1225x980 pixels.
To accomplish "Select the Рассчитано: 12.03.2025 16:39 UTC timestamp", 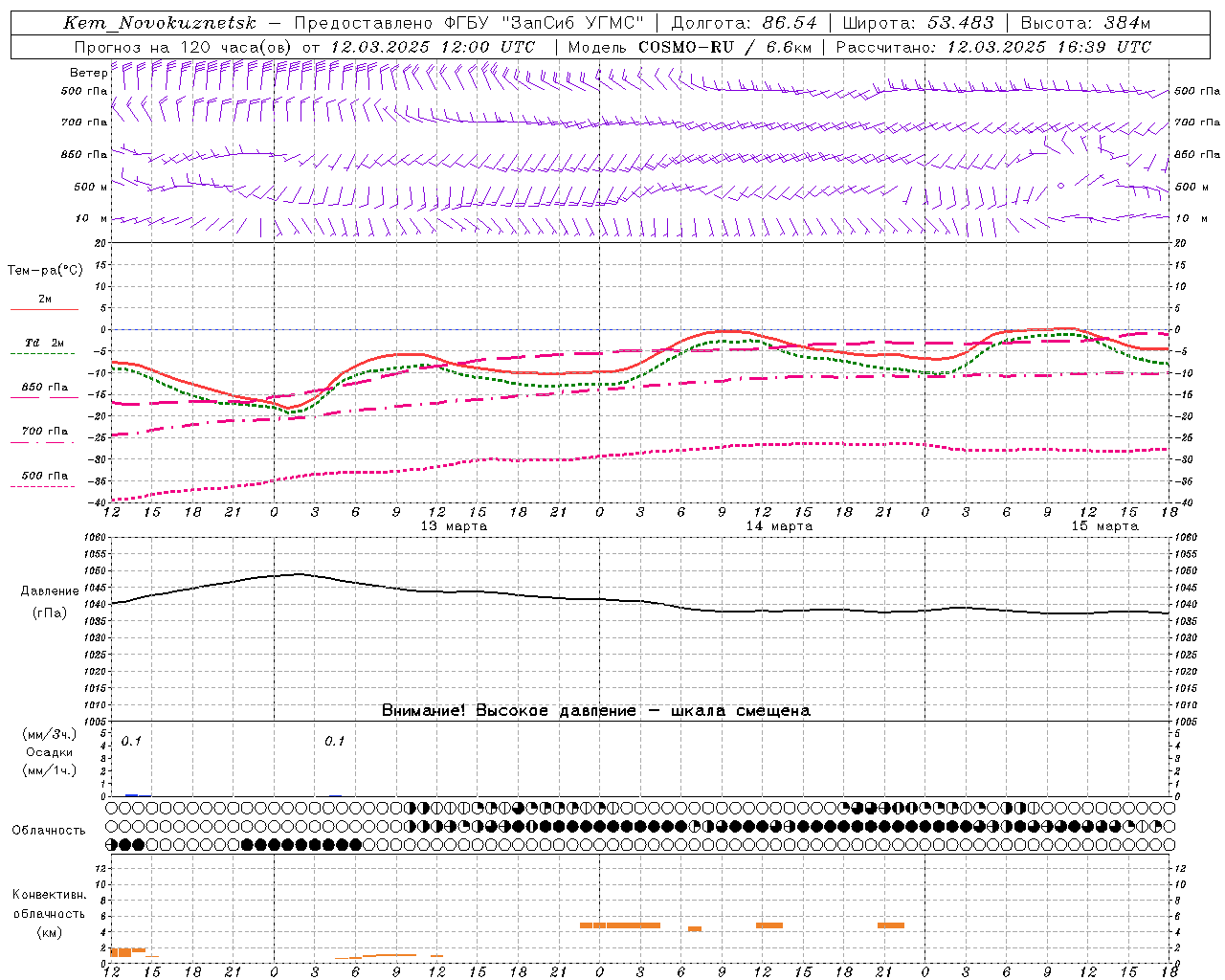I will [x=993, y=47].
